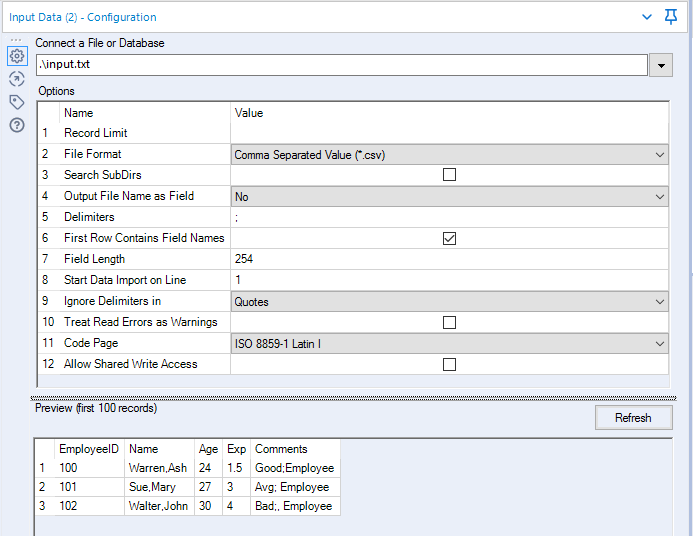The image size is (693, 536).
Task: Open the Help question mark icon
Action: click(x=16, y=125)
